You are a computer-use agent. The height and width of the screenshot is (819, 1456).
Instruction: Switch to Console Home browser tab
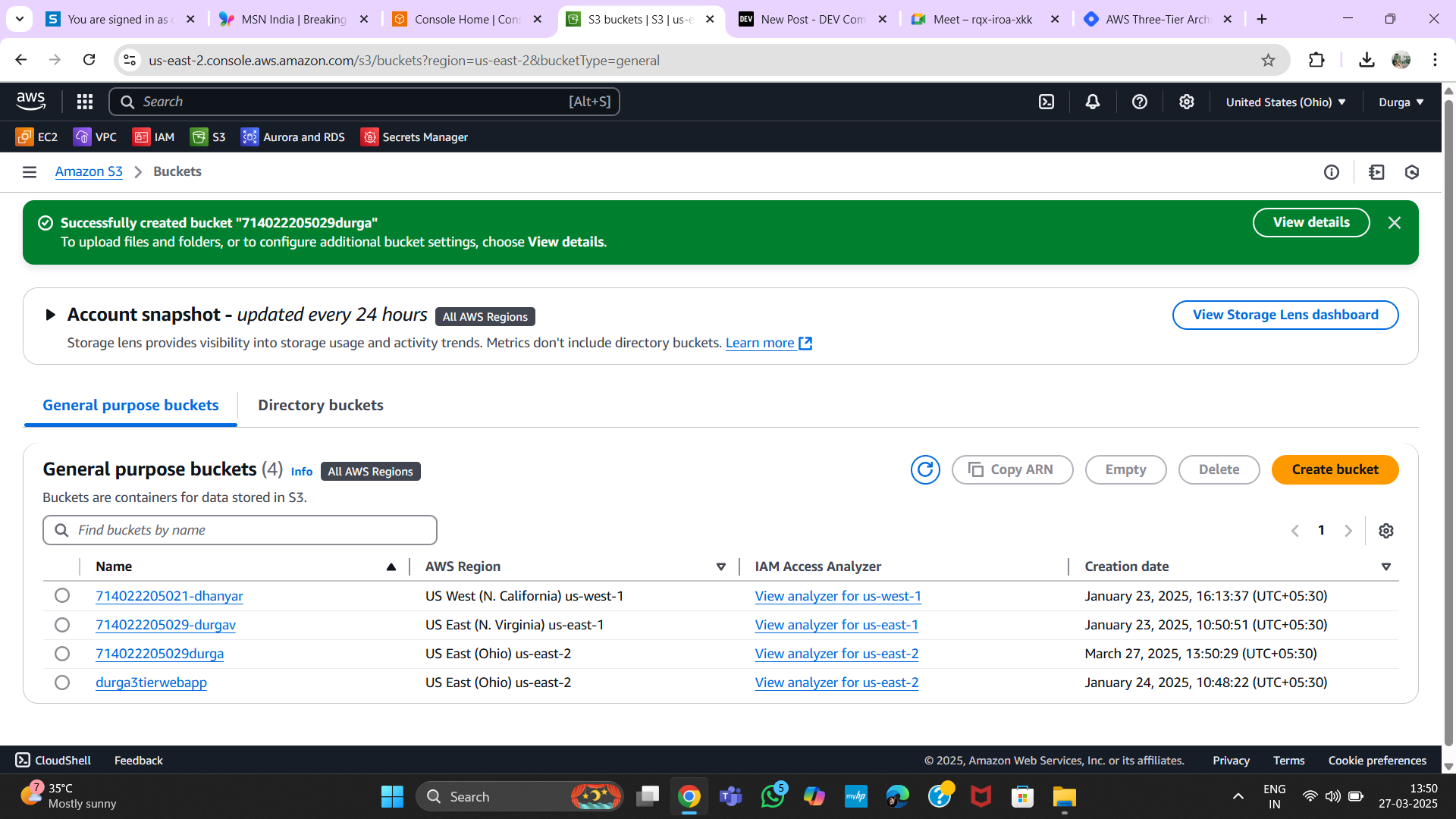[x=468, y=19]
